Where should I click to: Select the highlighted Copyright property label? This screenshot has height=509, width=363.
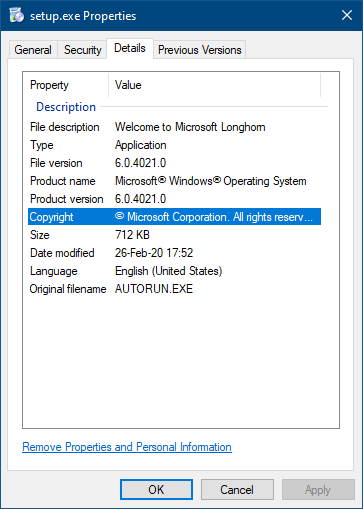51,217
